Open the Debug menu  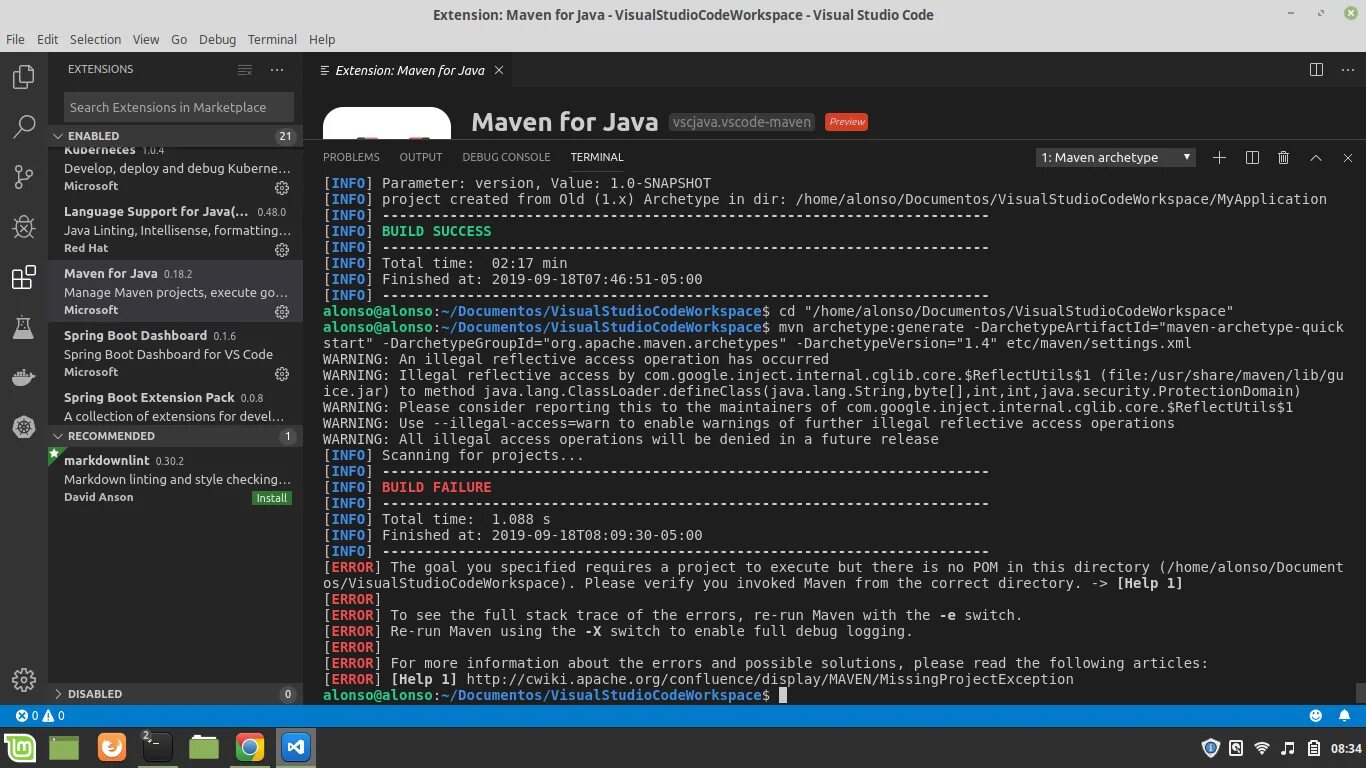coord(217,39)
